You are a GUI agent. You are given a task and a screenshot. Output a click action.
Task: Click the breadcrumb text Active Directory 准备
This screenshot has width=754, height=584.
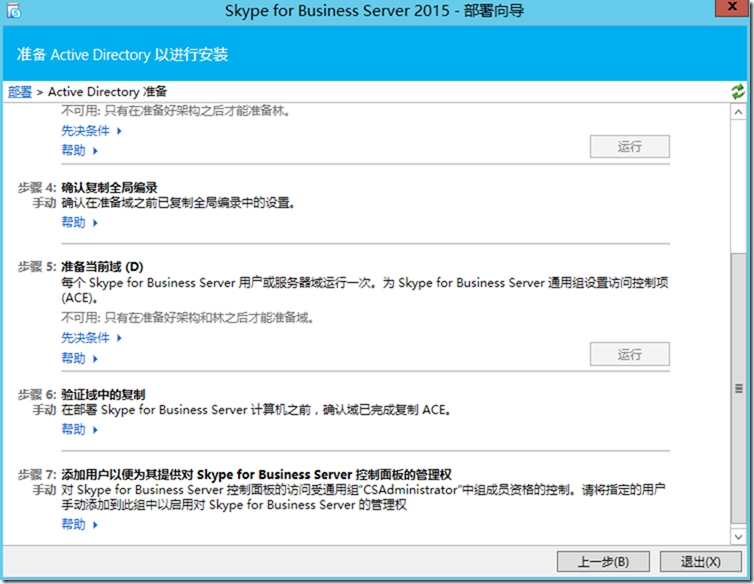pos(108,91)
